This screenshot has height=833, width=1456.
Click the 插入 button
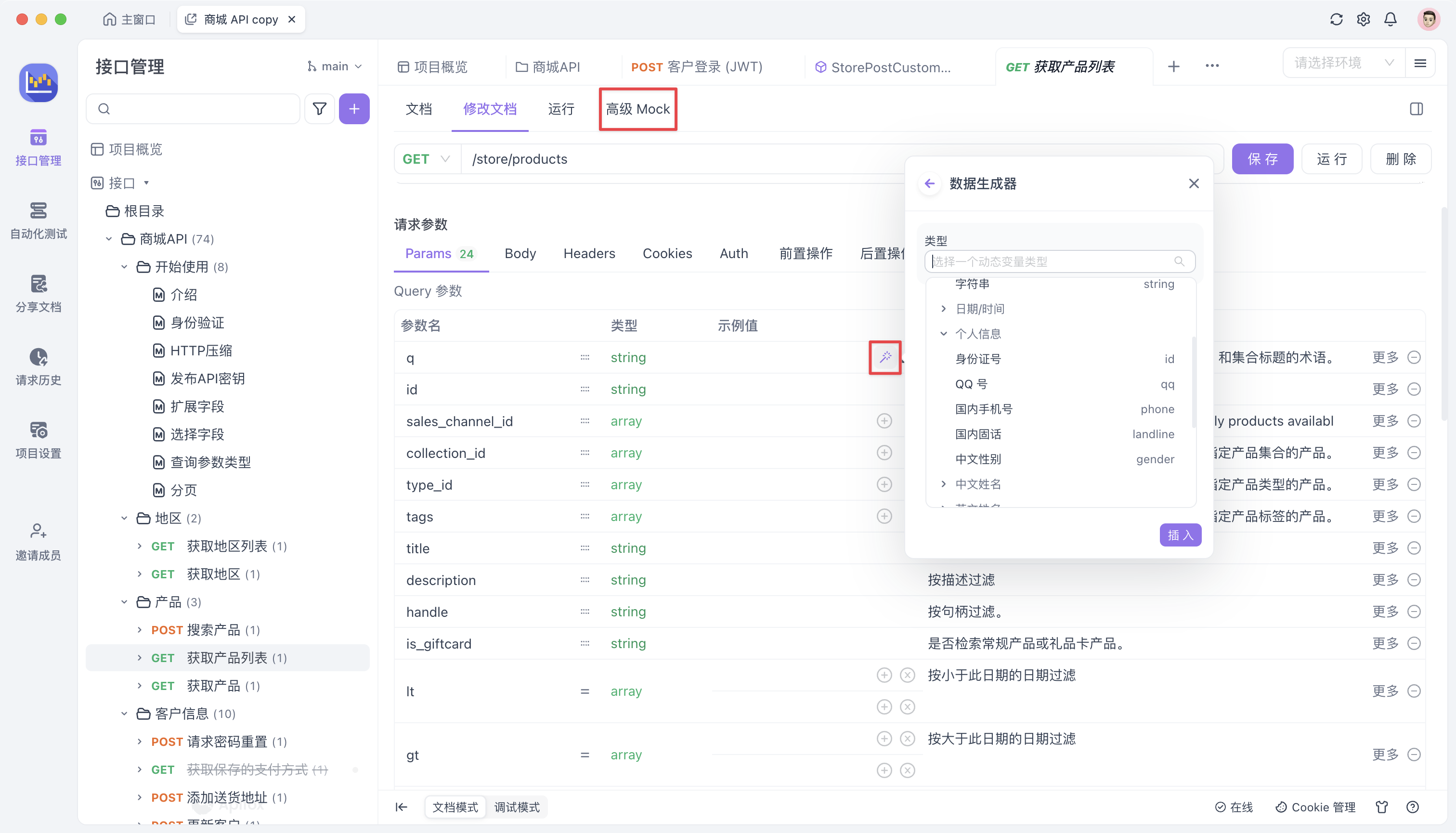(1180, 535)
